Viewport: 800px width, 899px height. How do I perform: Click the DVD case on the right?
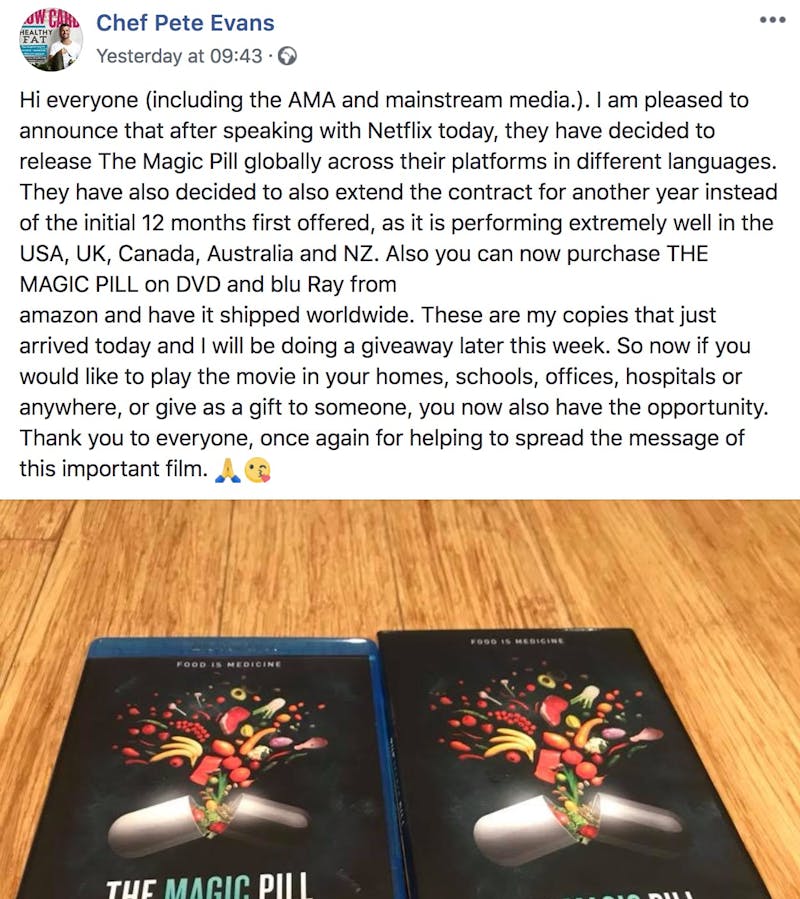pyautogui.click(x=573, y=763)
